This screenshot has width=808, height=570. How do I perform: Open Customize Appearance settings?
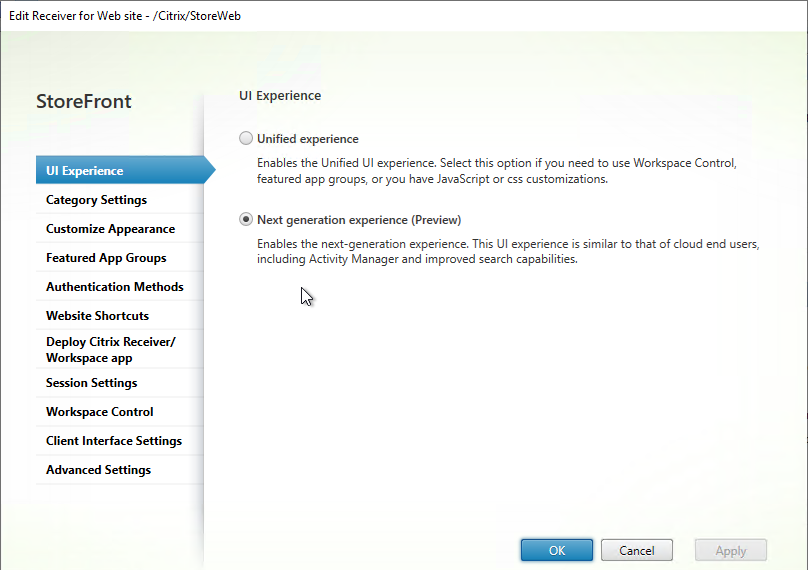(120, 228)
